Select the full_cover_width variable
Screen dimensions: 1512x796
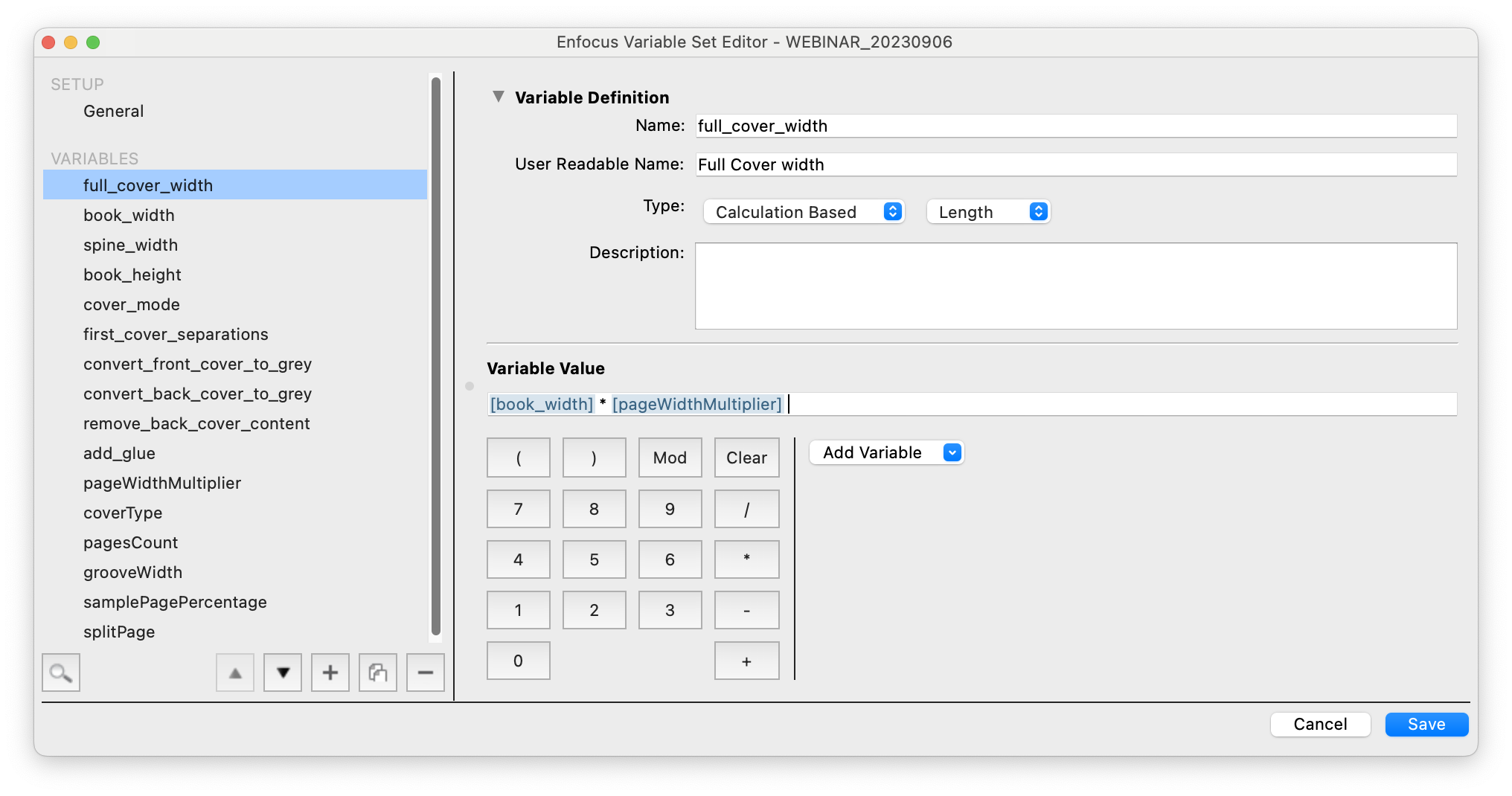click(x=235, y=185)
